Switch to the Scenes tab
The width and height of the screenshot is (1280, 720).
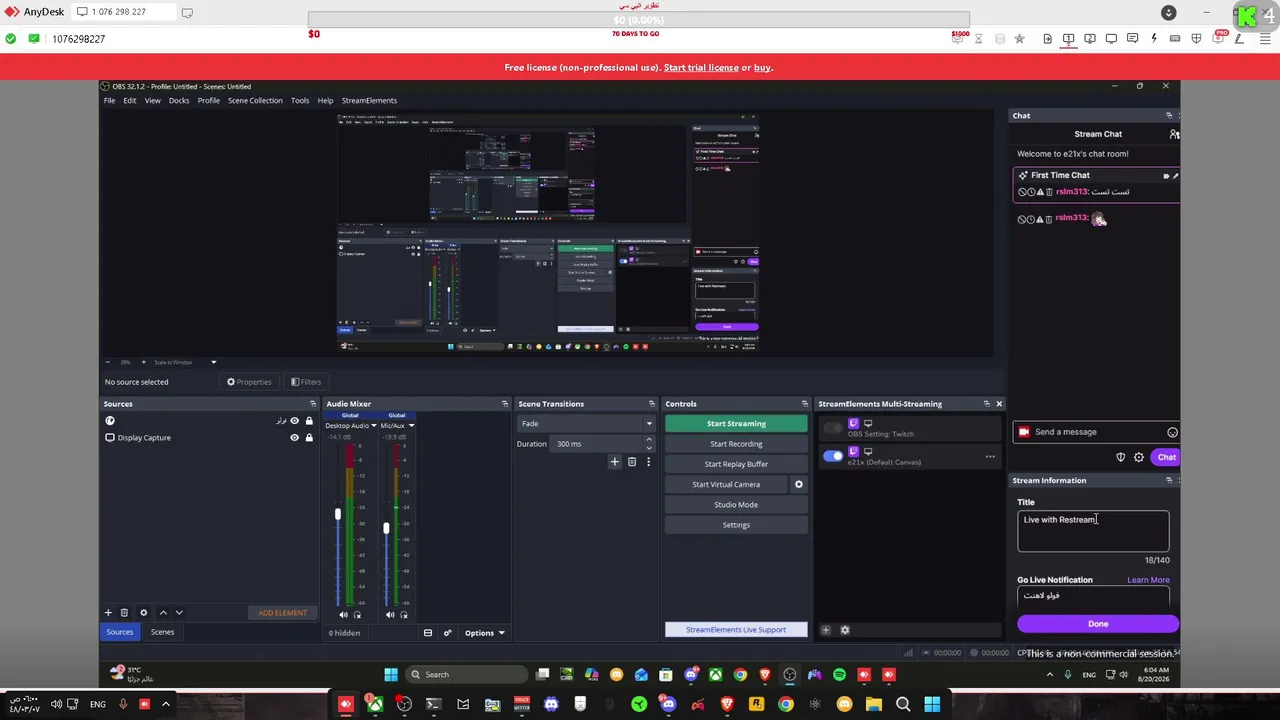pyautogui.click(x=162, y=632)
